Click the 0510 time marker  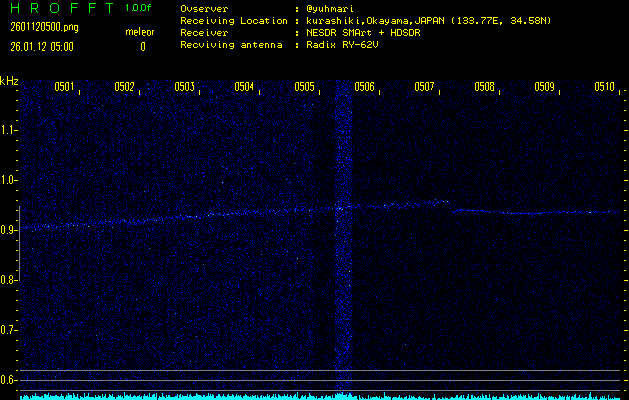(x=604, y=87)
